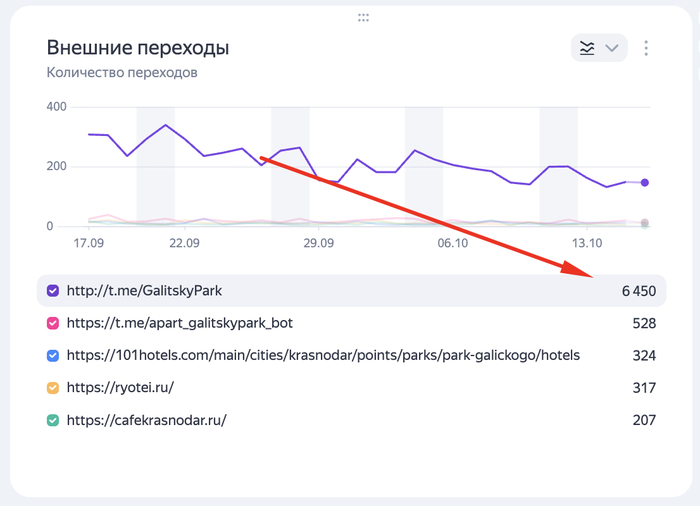Click the line chart type icon

pos(587,48)
